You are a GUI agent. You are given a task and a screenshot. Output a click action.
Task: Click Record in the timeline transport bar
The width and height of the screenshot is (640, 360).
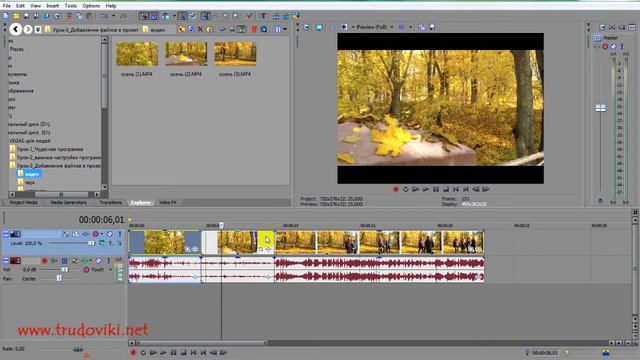click(x=133, y=353)
